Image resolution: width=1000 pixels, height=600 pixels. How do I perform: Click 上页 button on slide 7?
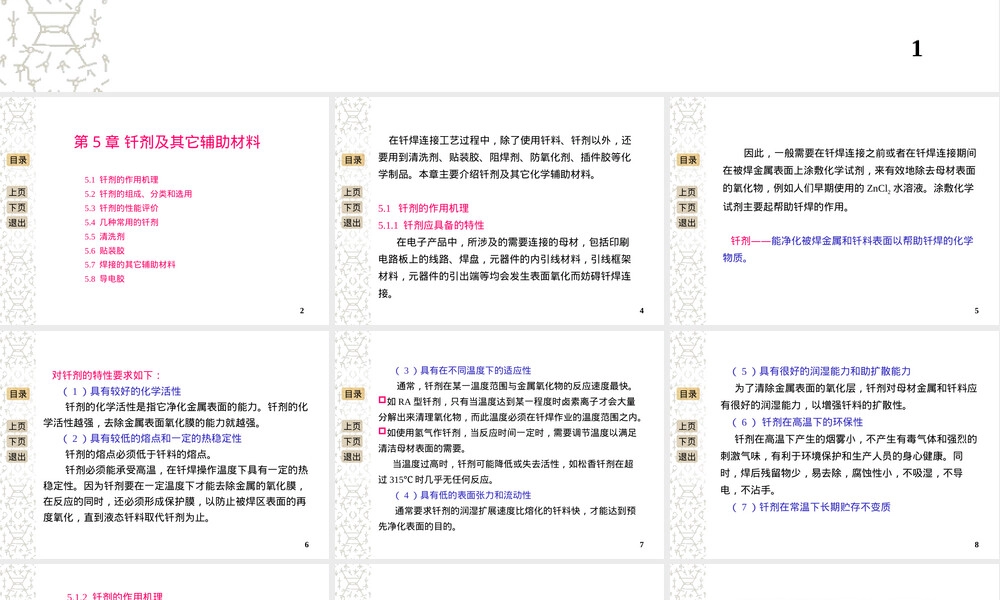(x=352, y=426)
